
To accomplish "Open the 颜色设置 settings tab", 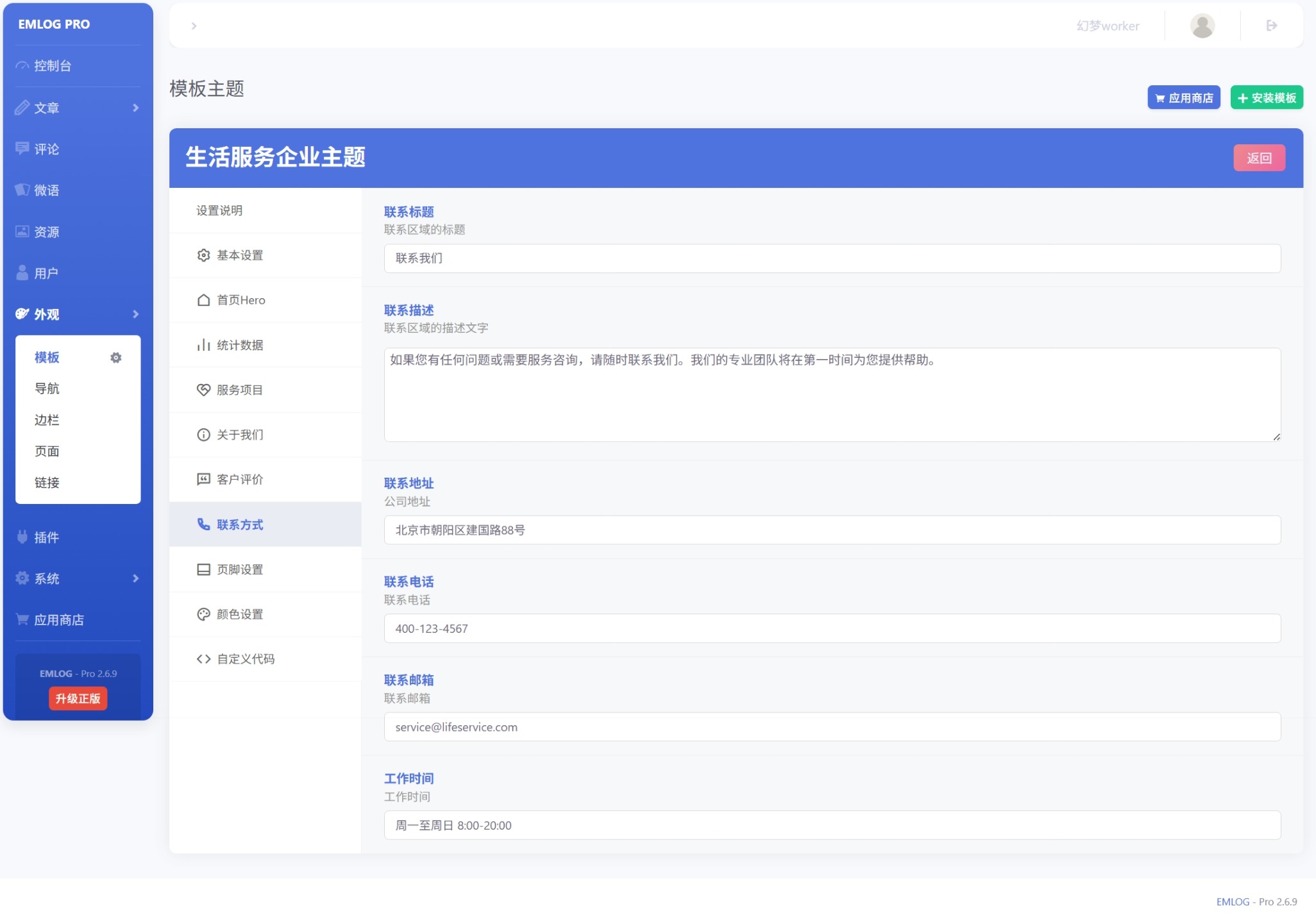I will click(x=239, y=614).
